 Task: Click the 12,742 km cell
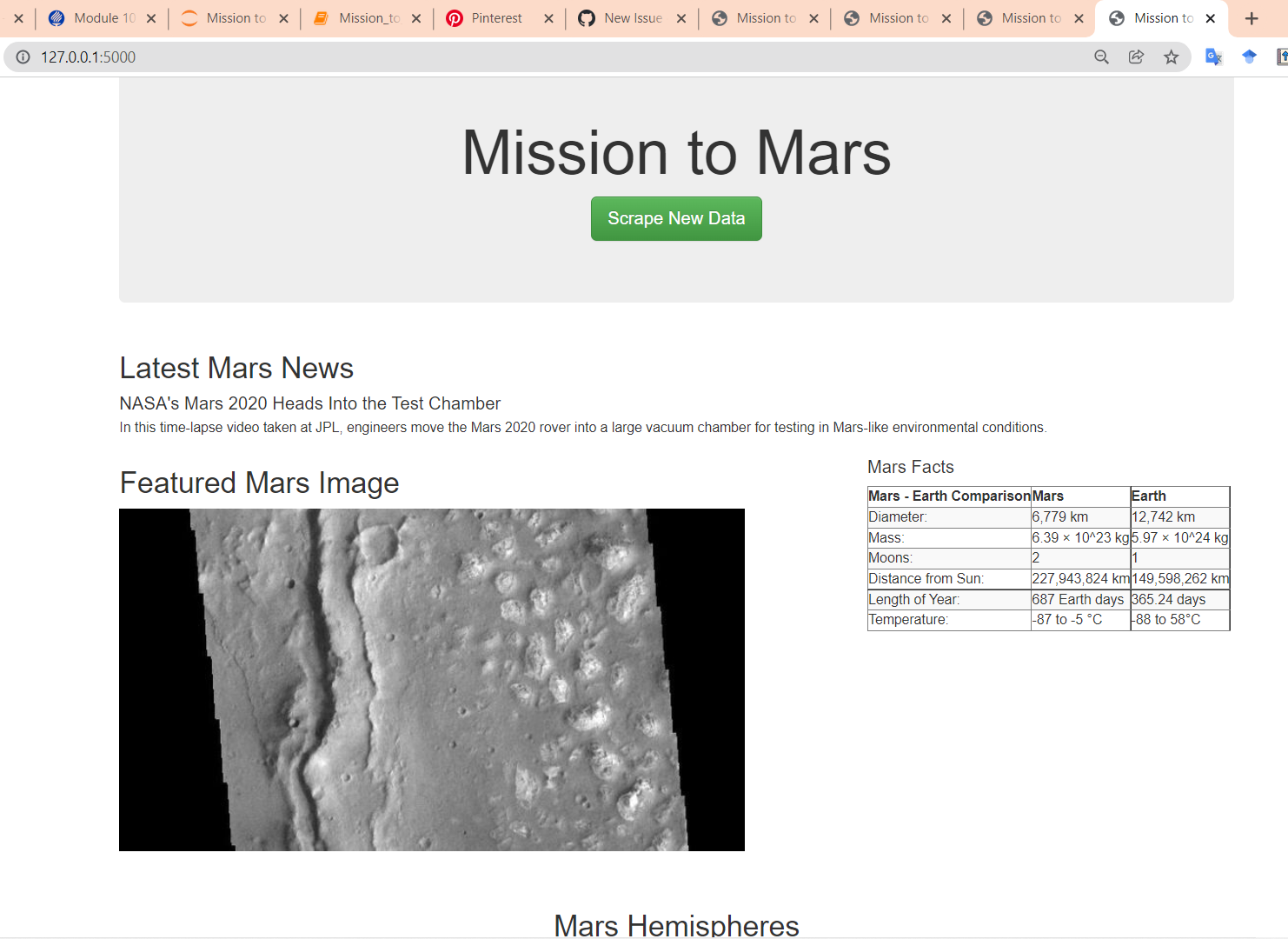(1180, 517)
